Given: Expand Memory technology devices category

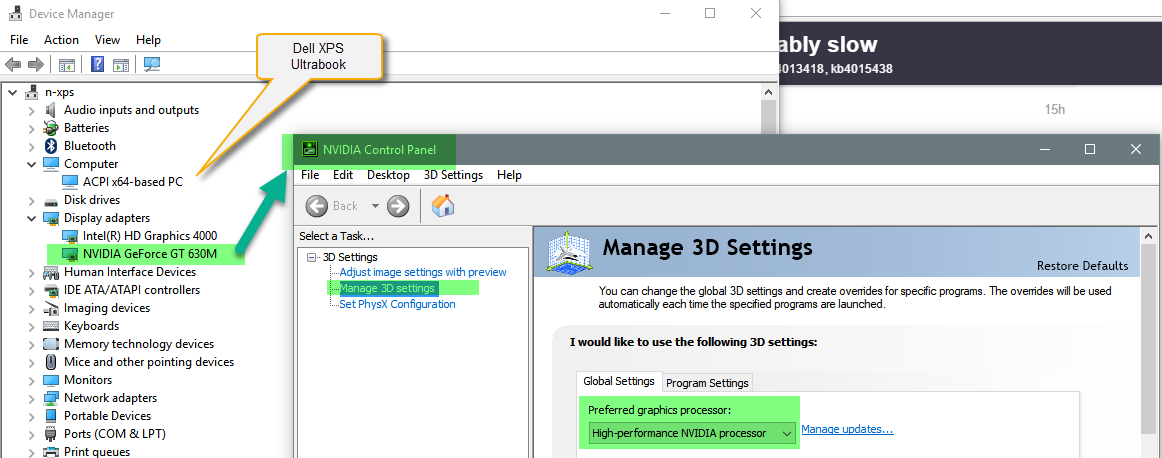Looking at the screenshot, I should click(x=32, y=344).
